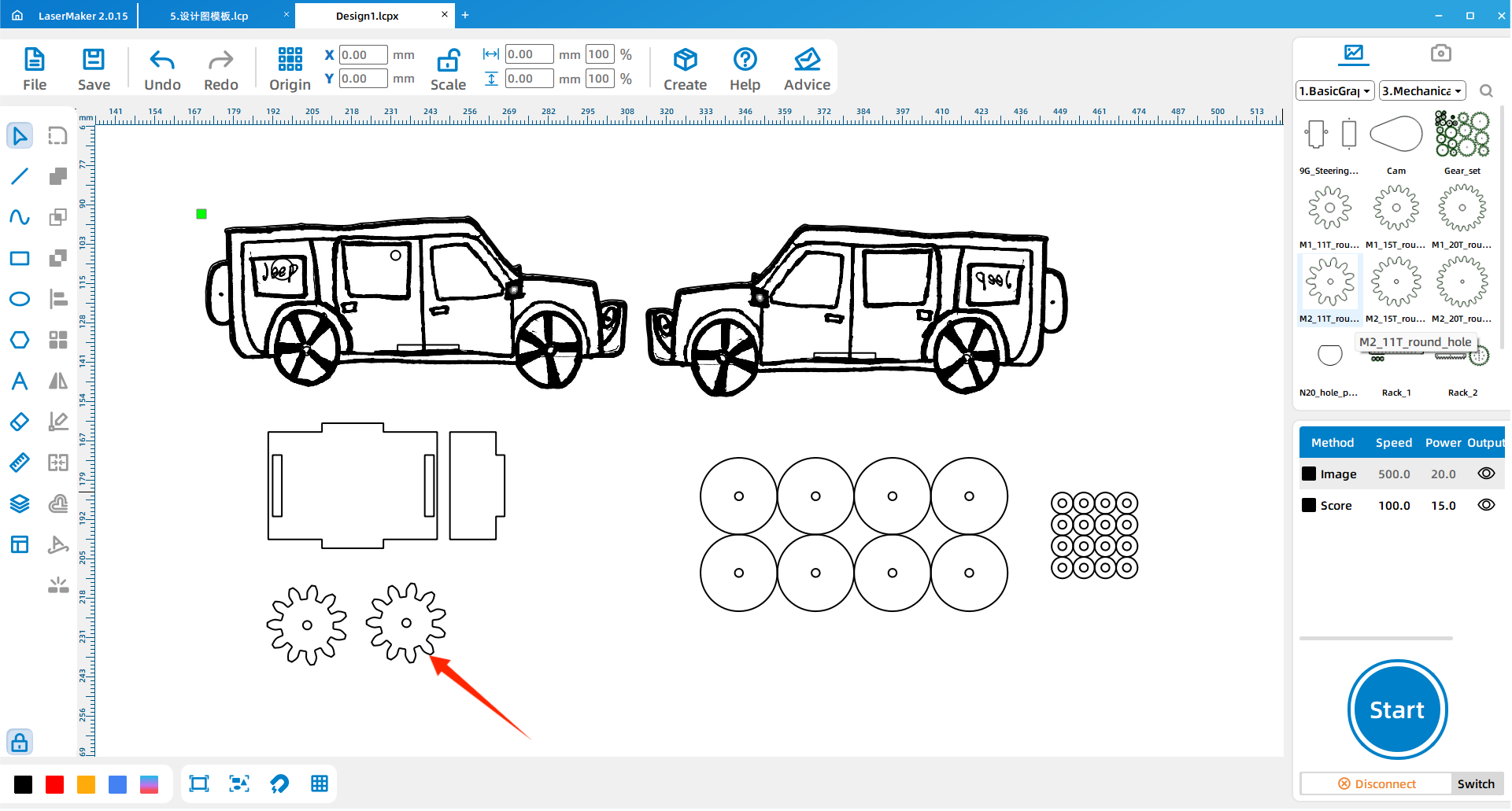Select the Score layer speed value 100.0
Image resolution: width=1512 pixels, height=811 pixels.
[x=1394, y=506]
